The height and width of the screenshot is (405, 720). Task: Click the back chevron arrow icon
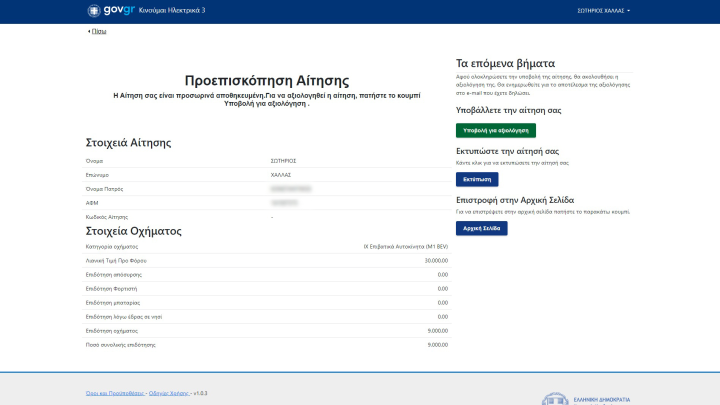(89, 32)
